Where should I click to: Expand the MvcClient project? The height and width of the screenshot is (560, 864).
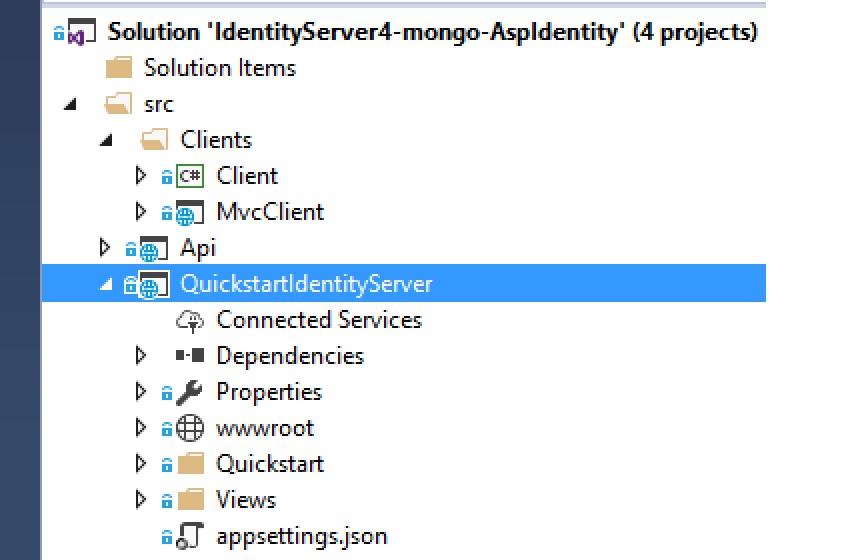(141, 212)
